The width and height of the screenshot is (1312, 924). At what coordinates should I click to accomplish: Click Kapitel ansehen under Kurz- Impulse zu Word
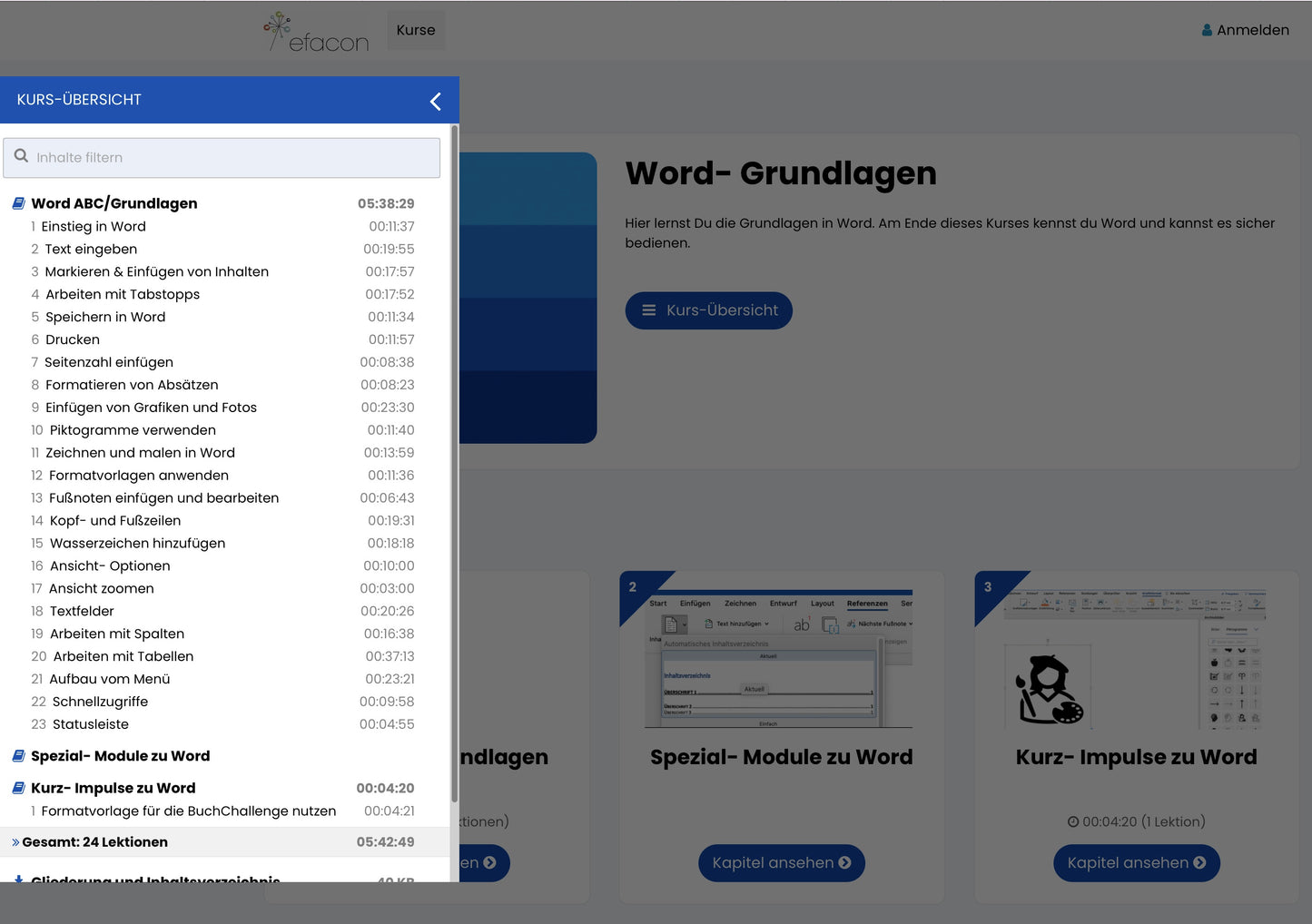[1136, 863]
